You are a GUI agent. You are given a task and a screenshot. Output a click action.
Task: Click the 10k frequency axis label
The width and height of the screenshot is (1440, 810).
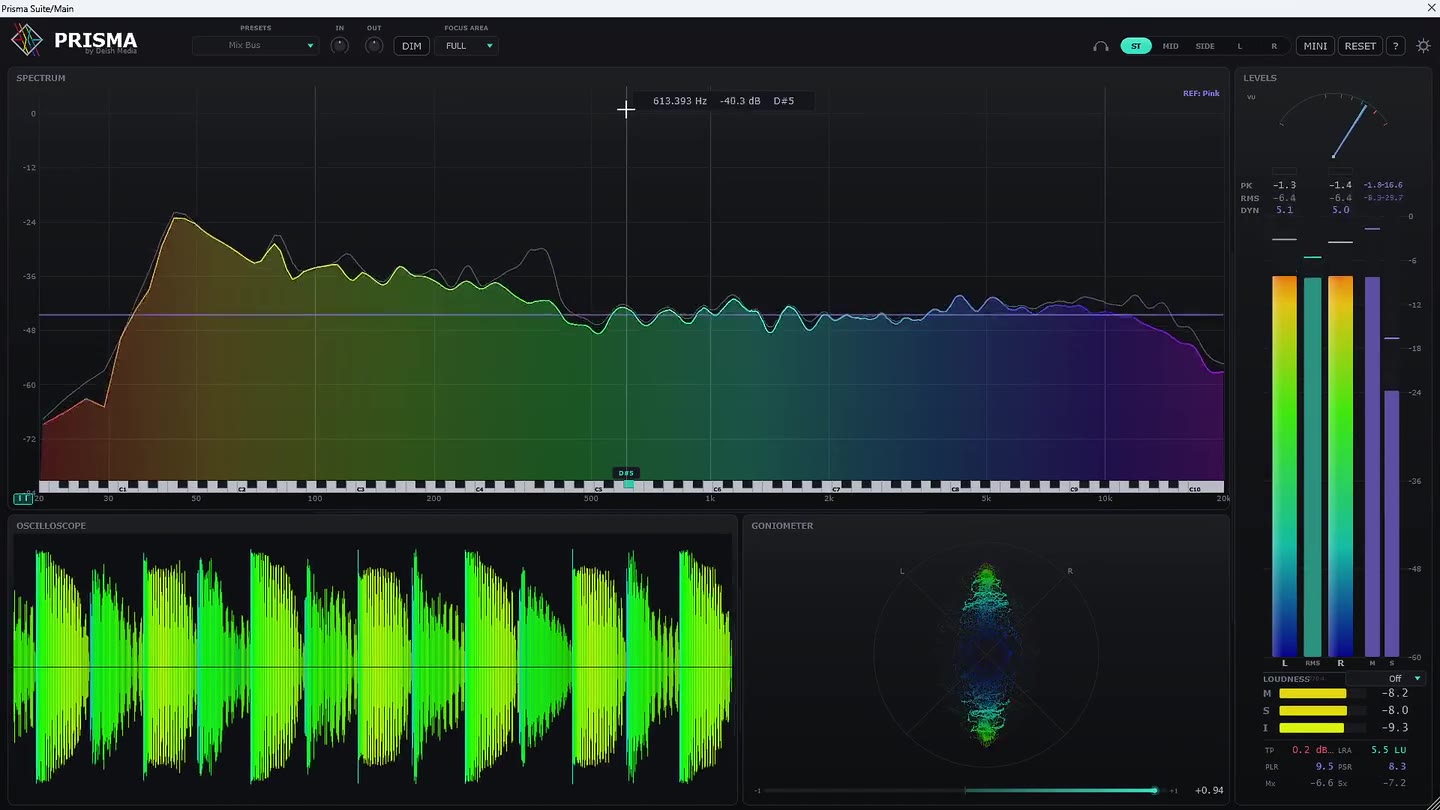click(1105, 498)
